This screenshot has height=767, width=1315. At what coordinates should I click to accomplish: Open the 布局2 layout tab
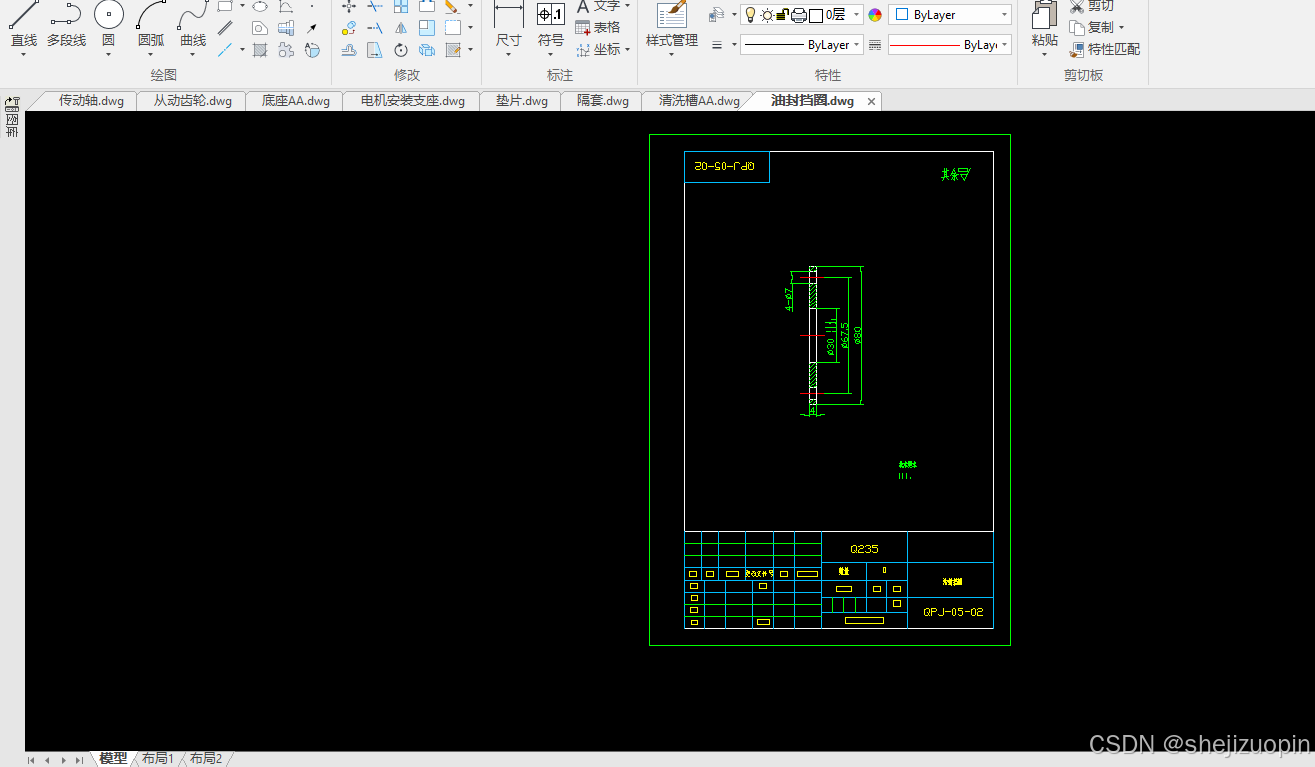click(206, 759)
